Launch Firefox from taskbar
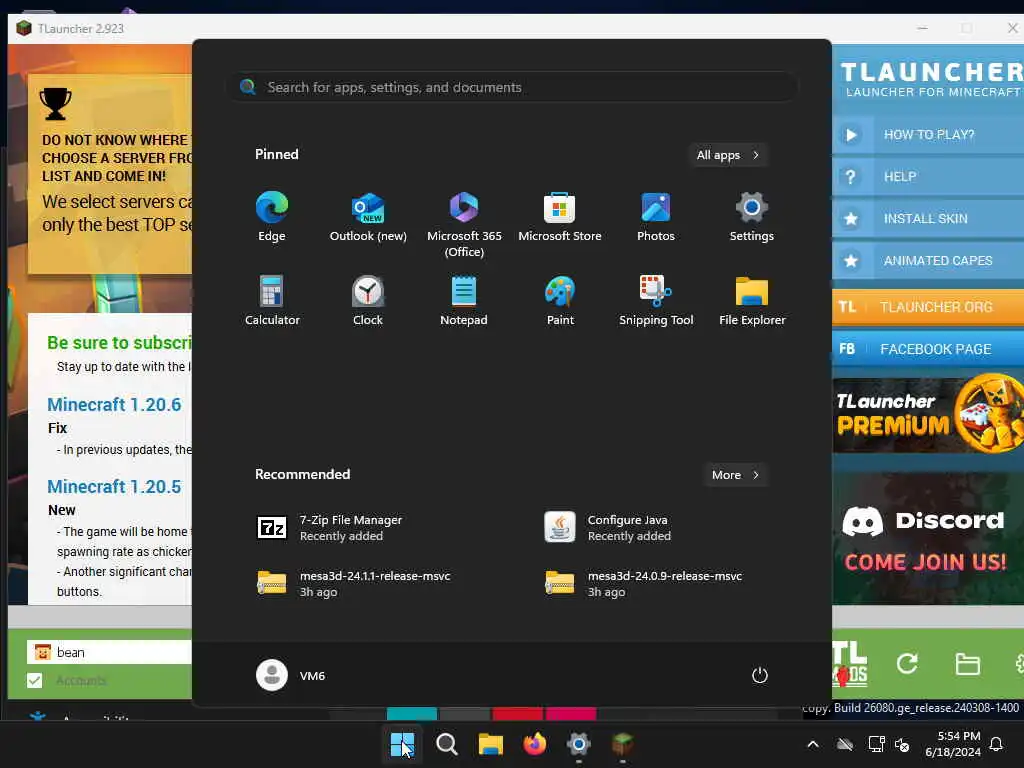The height and width of the screenshot is (768, 1024). click(x=535, y=744)
